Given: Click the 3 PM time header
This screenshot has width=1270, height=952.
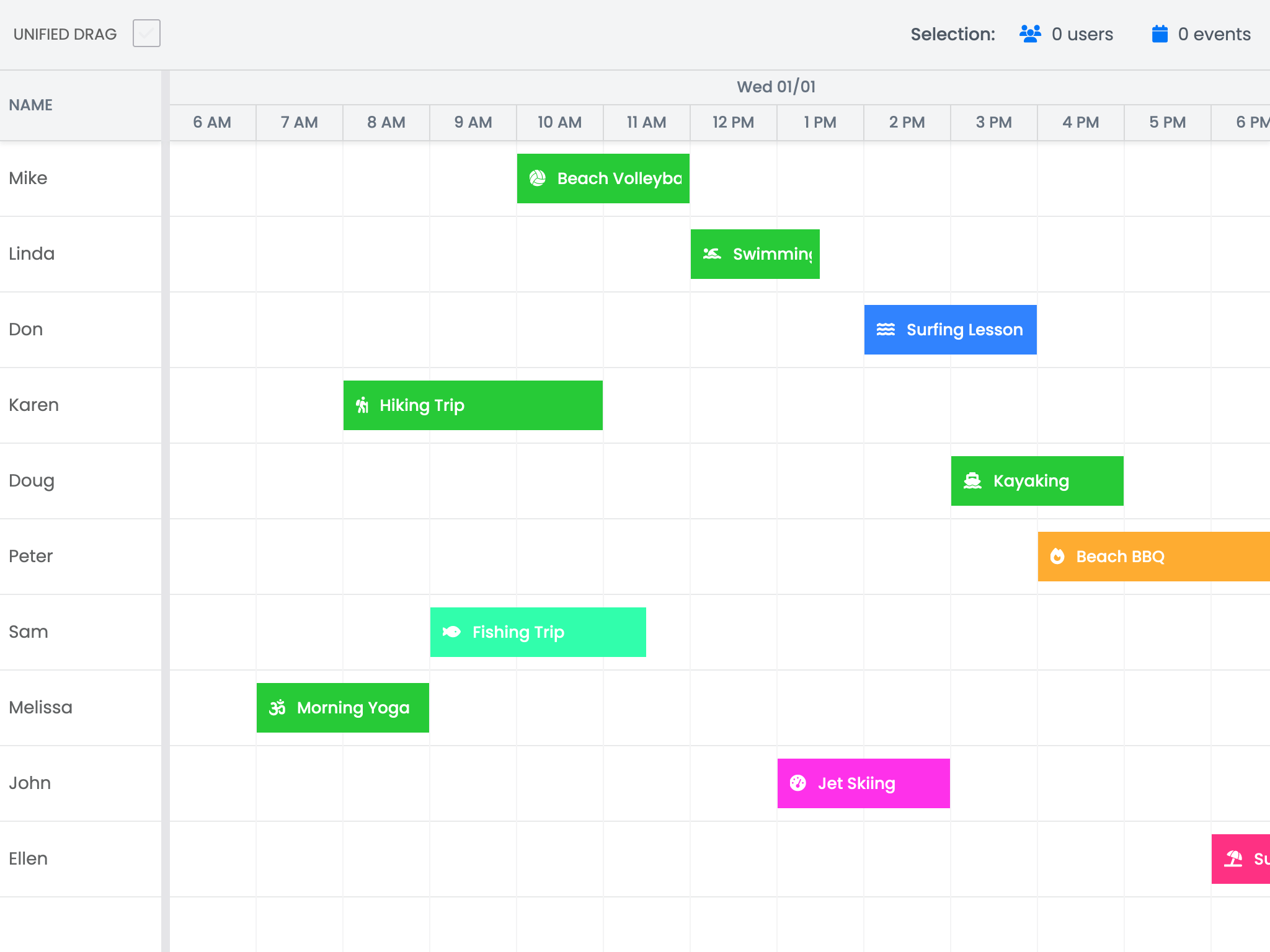Looking at the screenshot, I should click(994, 123).
